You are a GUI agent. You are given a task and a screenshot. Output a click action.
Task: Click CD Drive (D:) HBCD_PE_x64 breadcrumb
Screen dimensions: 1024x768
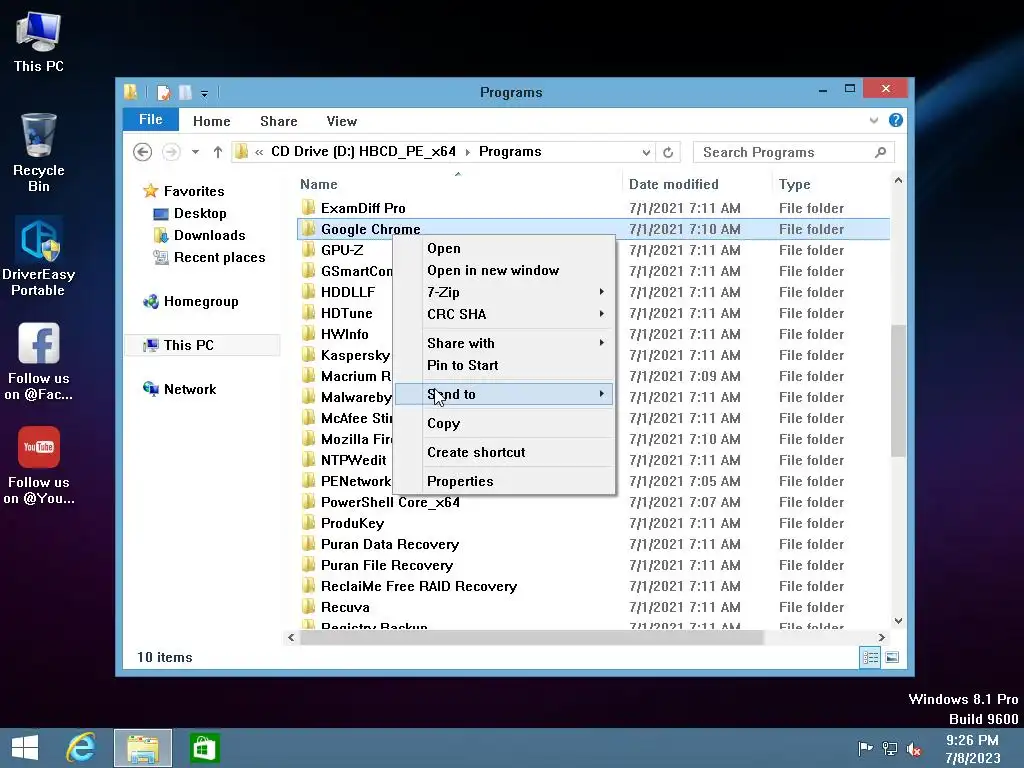[363, 152]
